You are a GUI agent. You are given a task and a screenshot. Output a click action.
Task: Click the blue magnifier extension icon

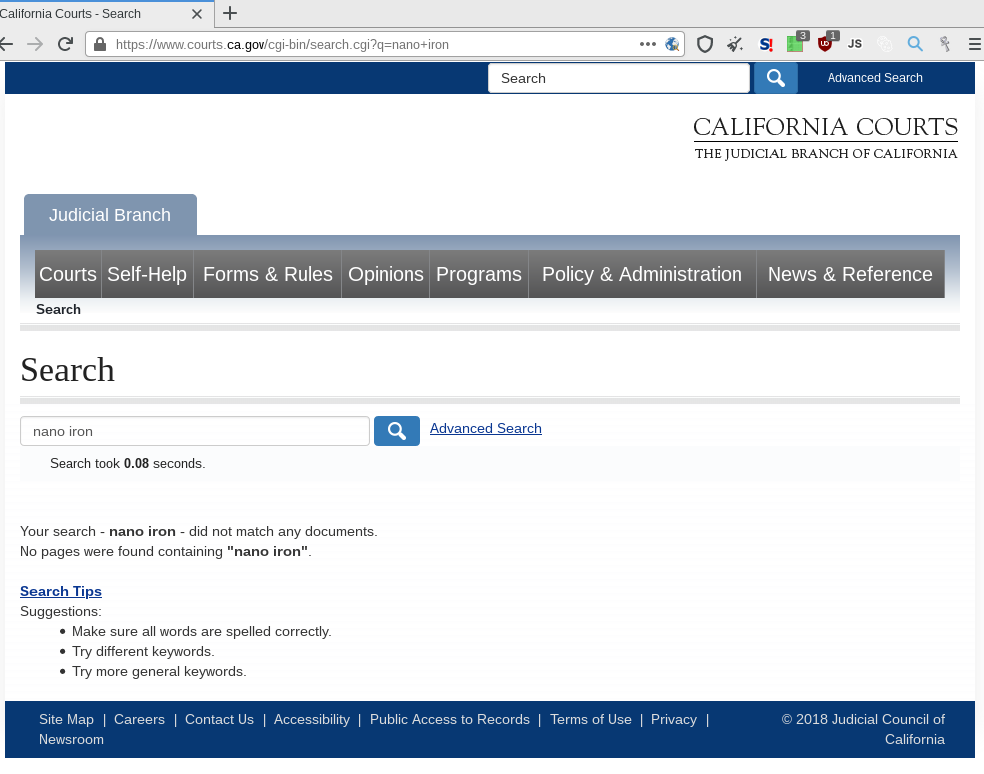click(915, 45)
